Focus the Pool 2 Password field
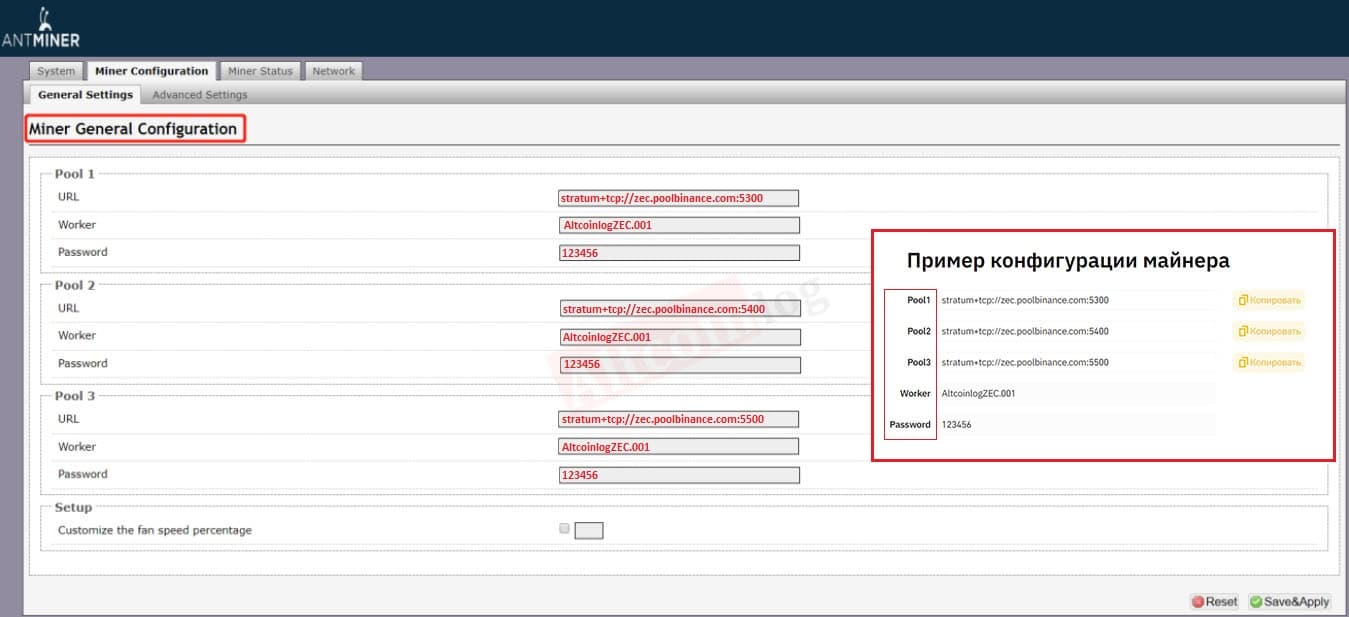The width and height of the screenshot is (1349, 617). click(679, 364)
